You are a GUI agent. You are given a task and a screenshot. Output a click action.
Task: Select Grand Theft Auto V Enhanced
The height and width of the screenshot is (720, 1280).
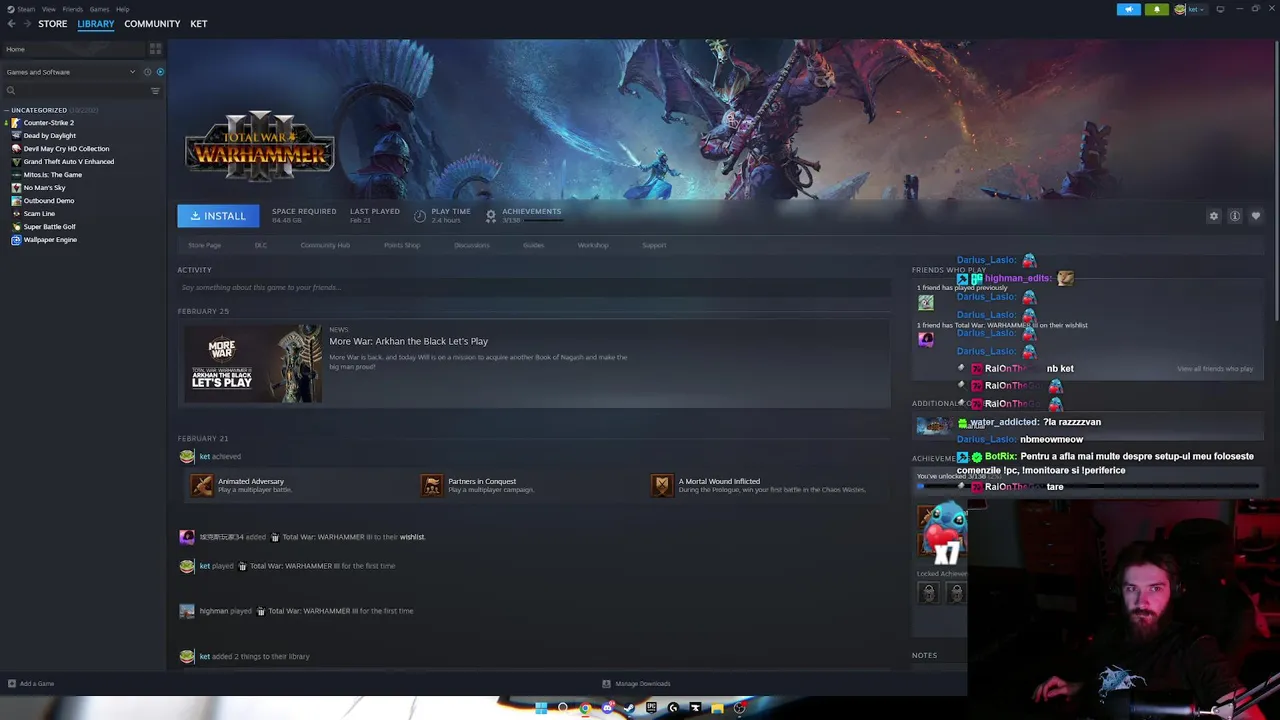point(68,162)
